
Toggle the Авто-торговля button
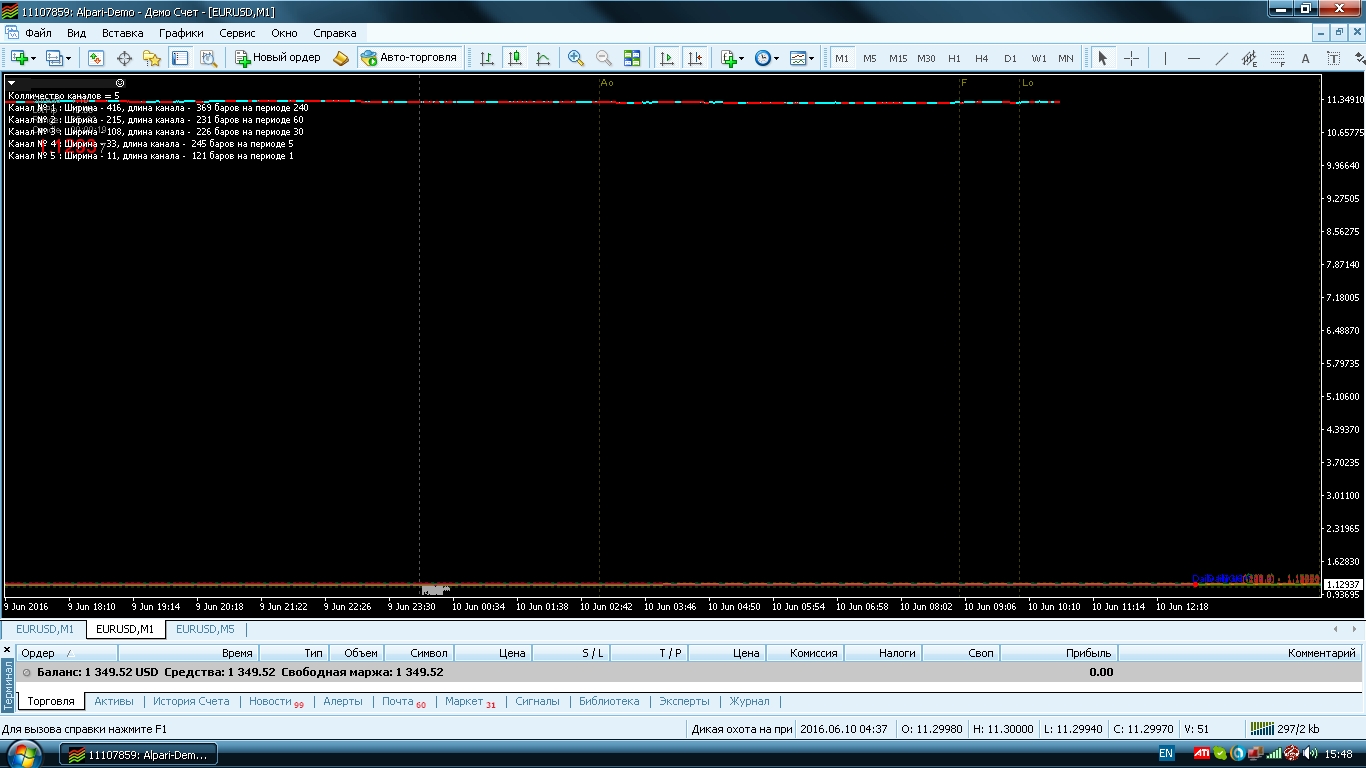pyautogui.click(x=409, y=58)
